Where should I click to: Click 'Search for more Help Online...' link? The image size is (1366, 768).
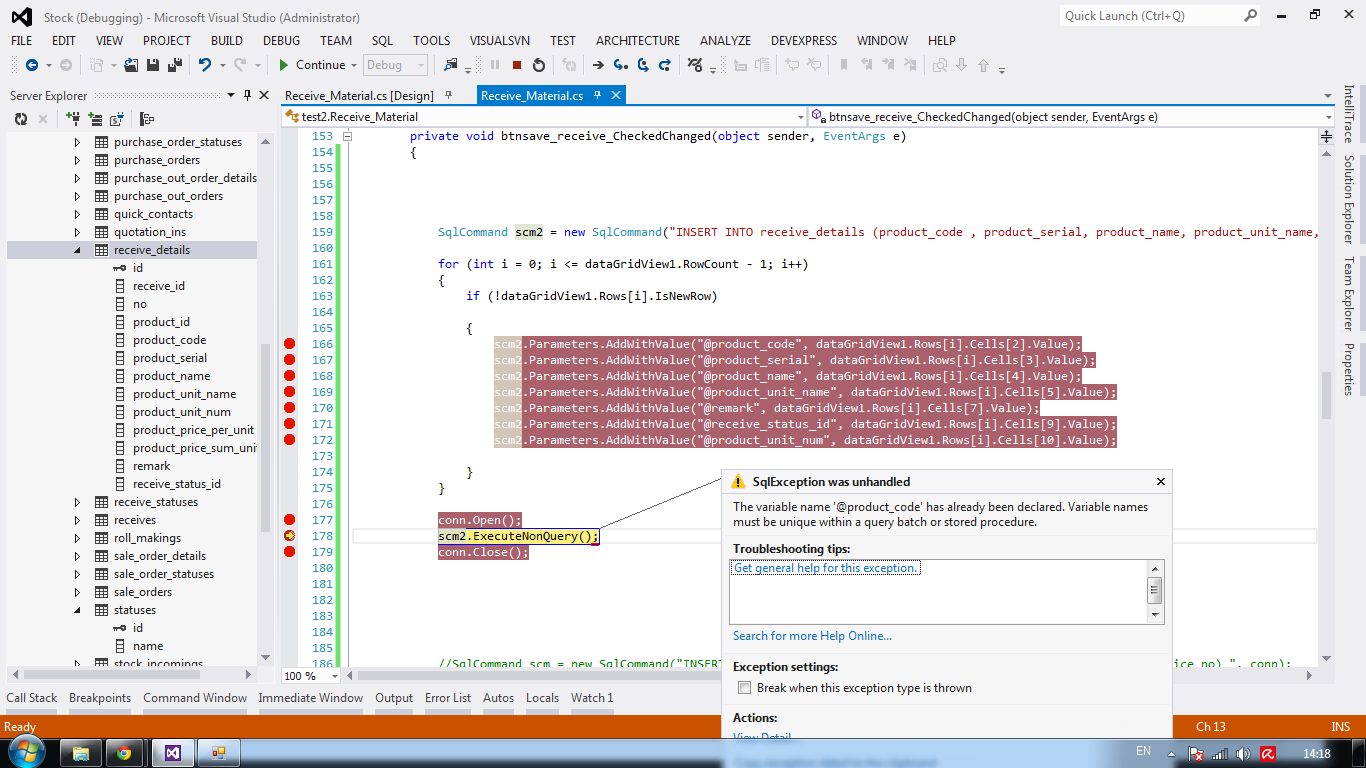click(812, 636)
